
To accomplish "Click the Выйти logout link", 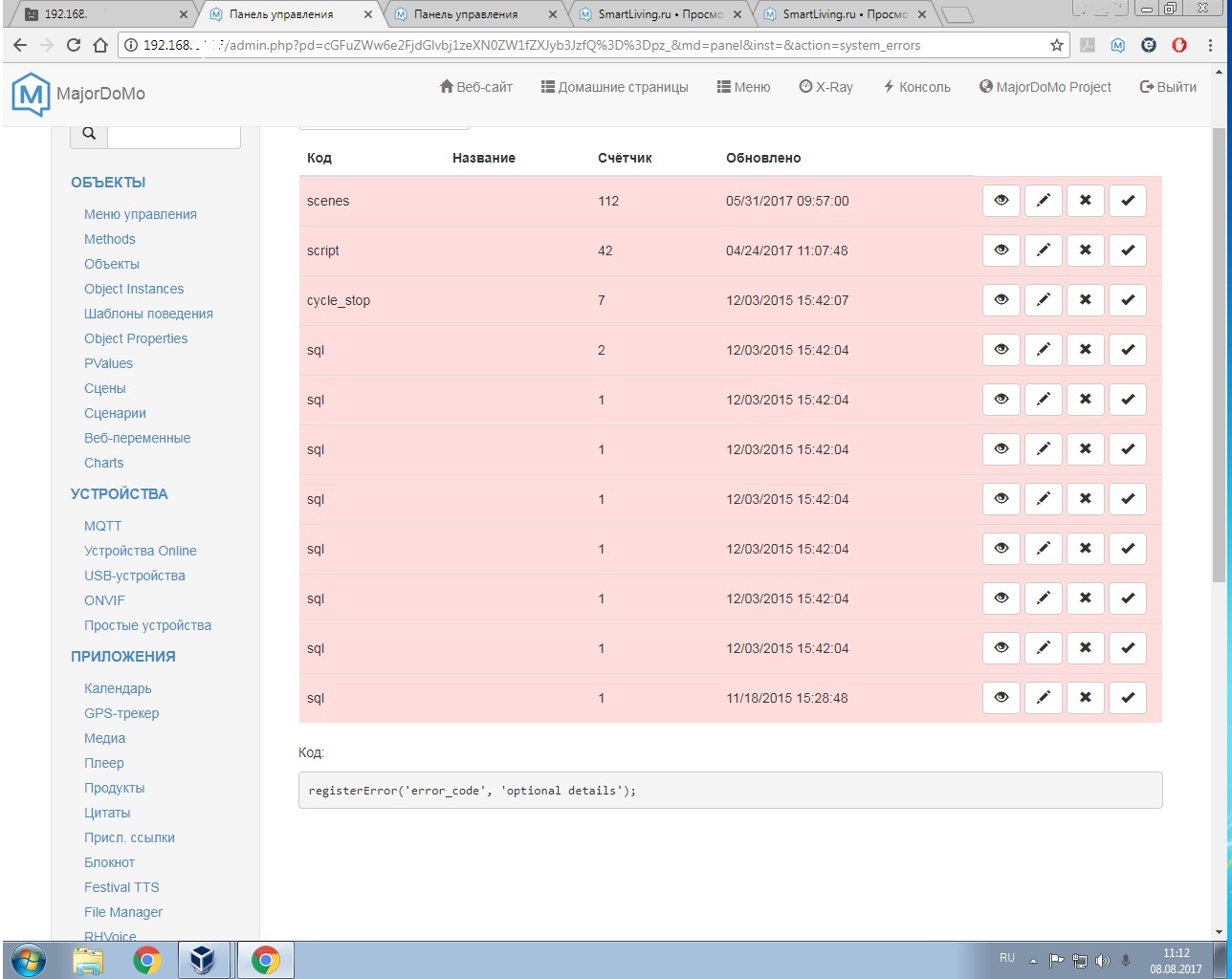I will [x=1168, y=87].
